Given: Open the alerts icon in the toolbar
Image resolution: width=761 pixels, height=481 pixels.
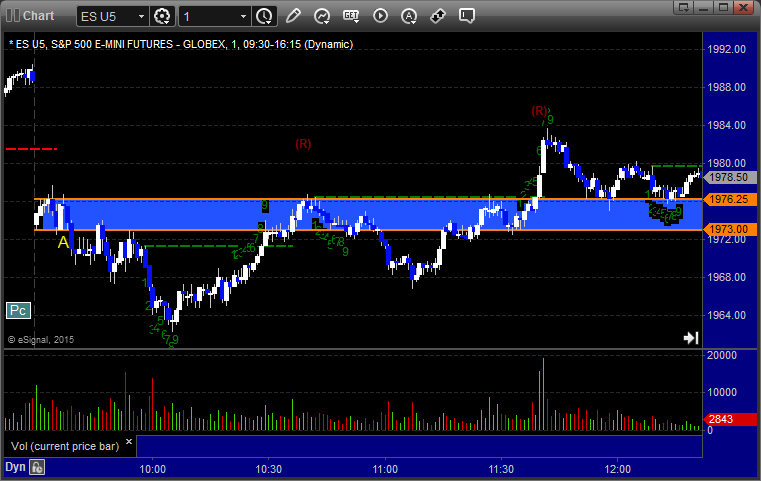Looking at the screenshot, I should [408, 16].
